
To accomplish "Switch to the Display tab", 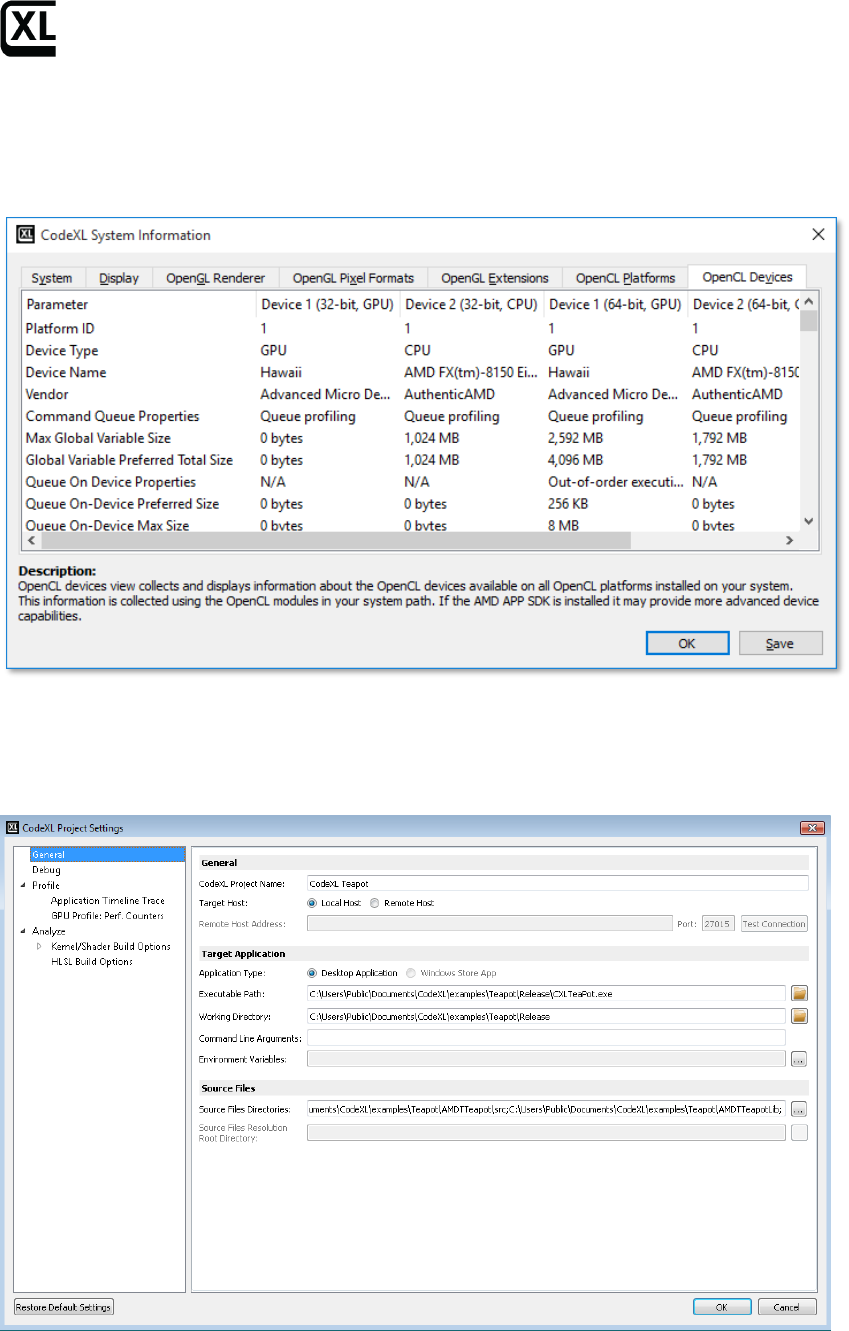I will click(119, 278).
